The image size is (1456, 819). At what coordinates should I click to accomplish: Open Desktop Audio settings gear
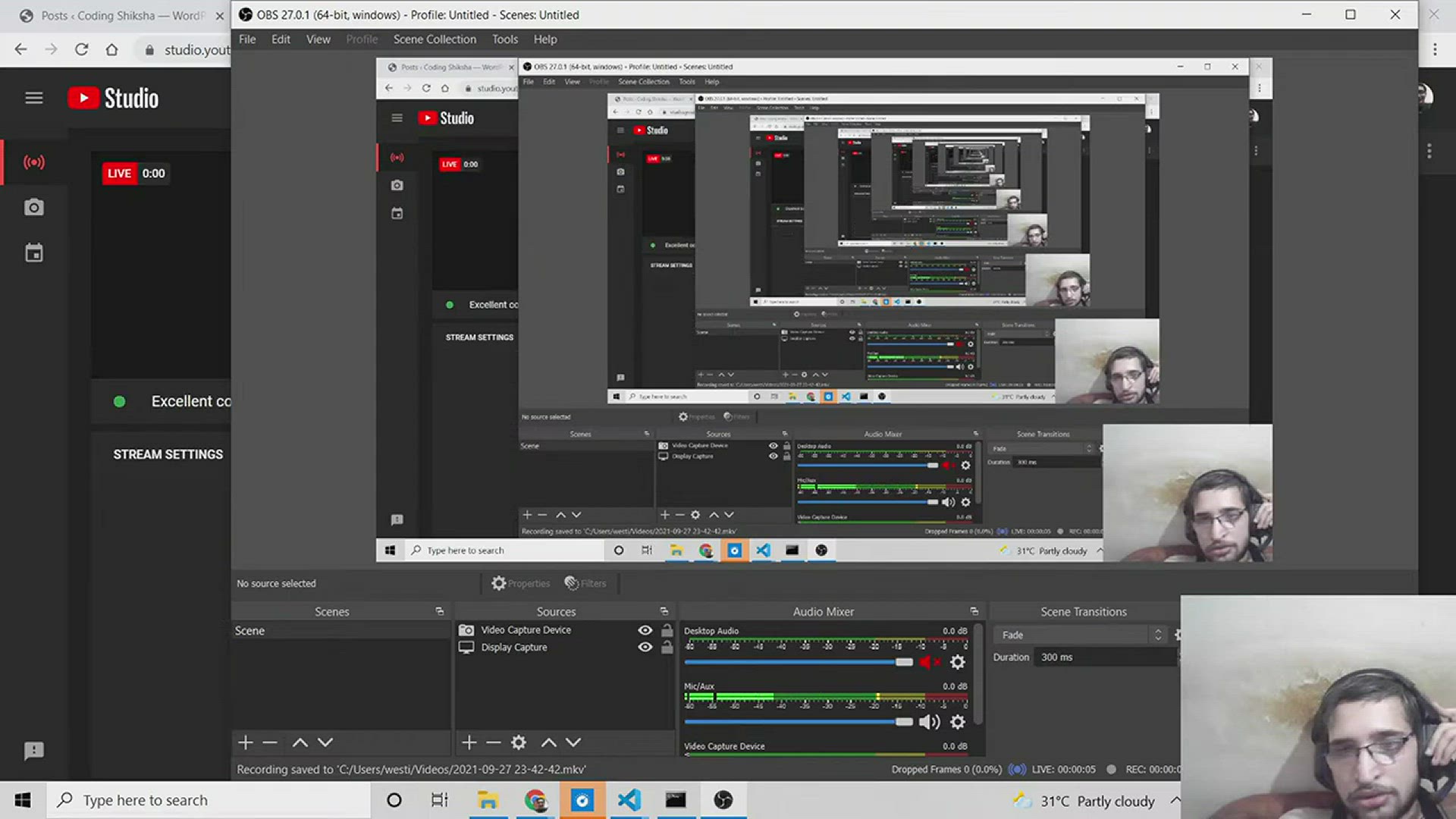(x=958, y=662)
